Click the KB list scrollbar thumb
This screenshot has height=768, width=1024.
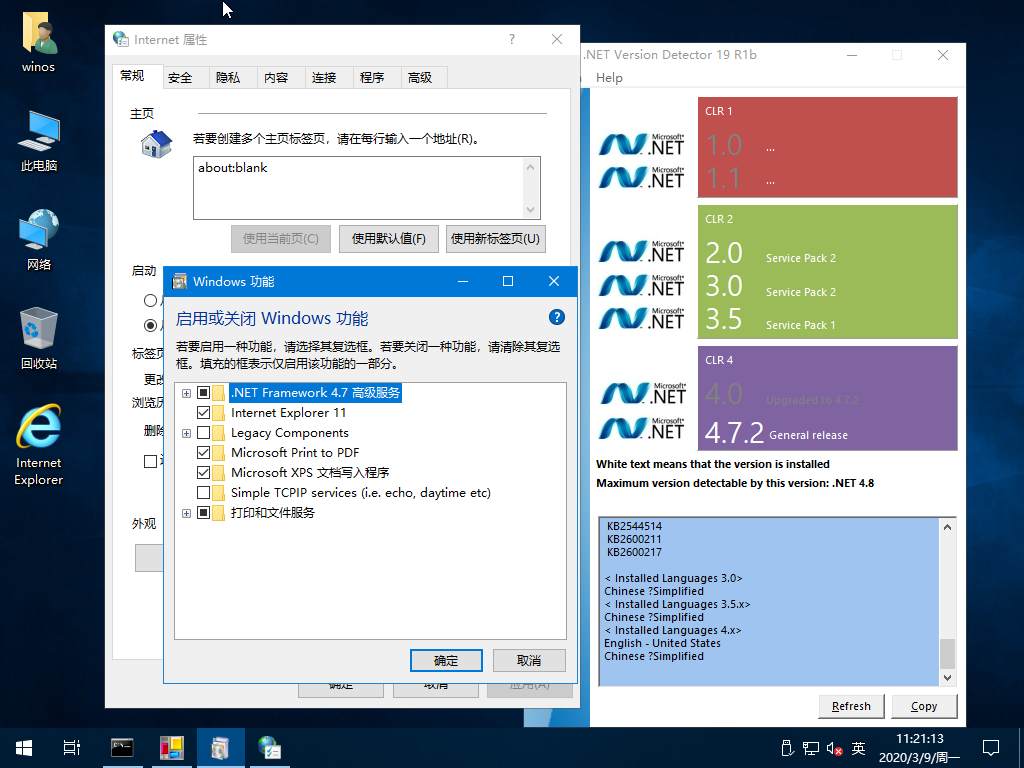pos(947,653)
